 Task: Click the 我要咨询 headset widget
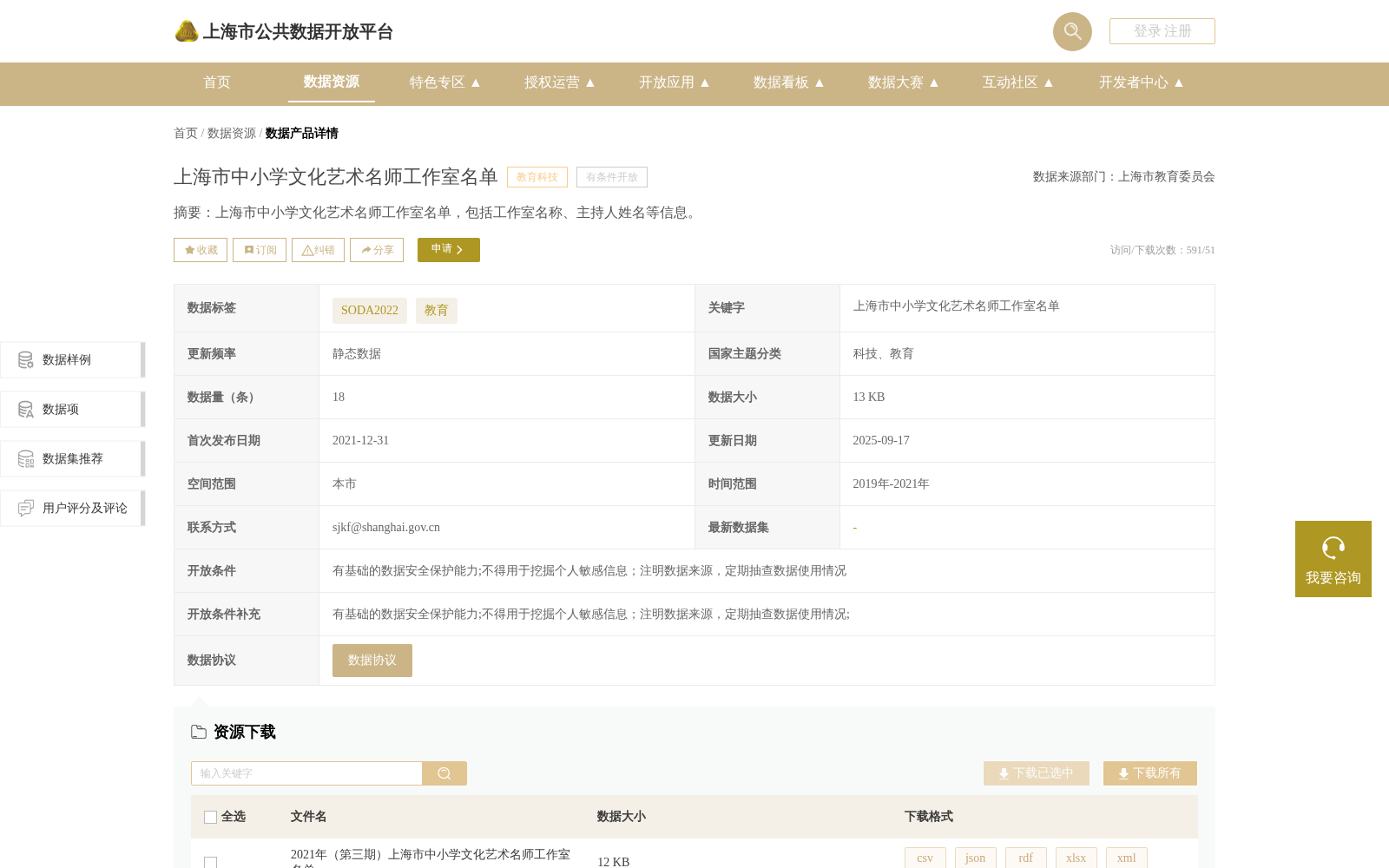coord(1333,559)
